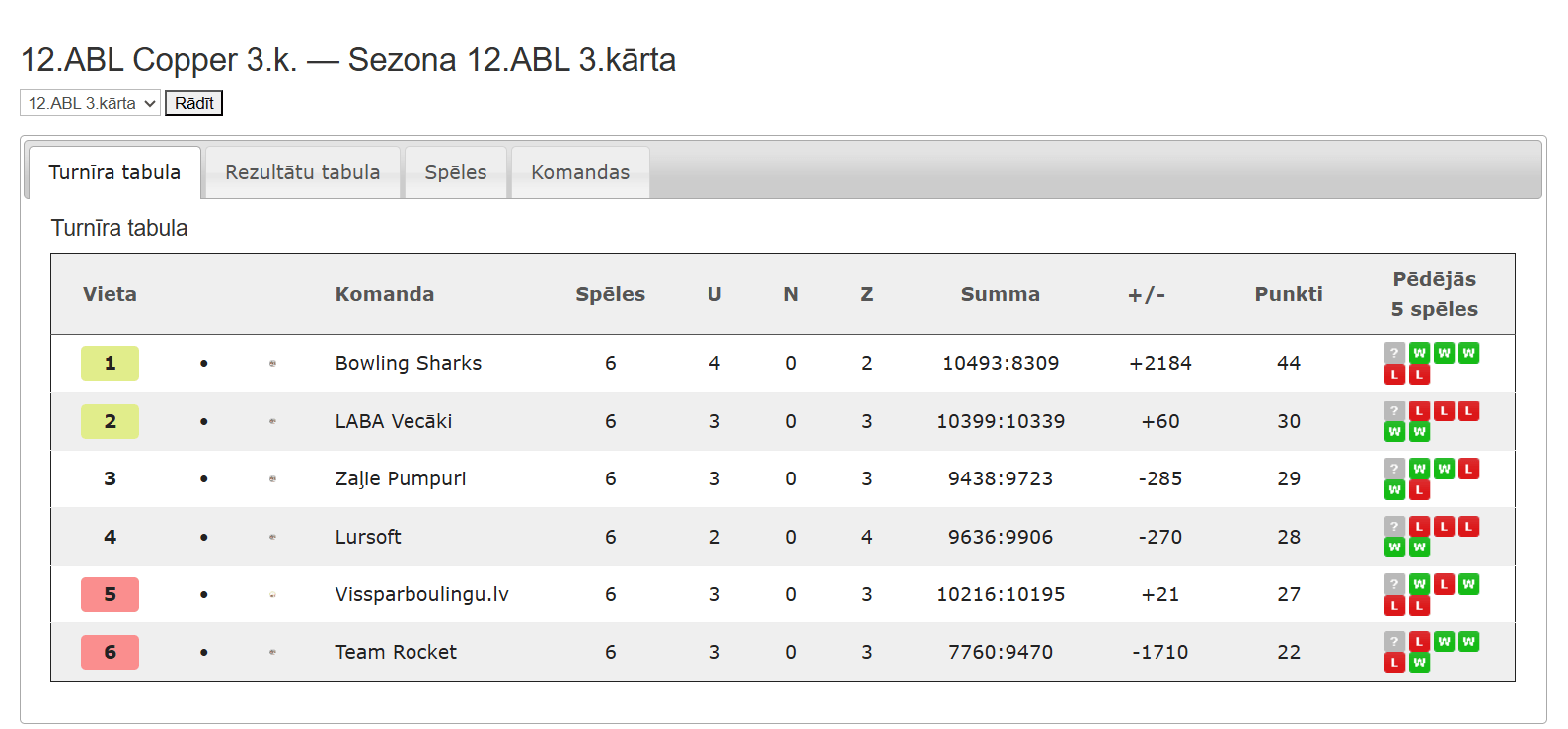Click the yellow position 1 badge
Viewport: 1568px width, 729px height.
(110, 364)
